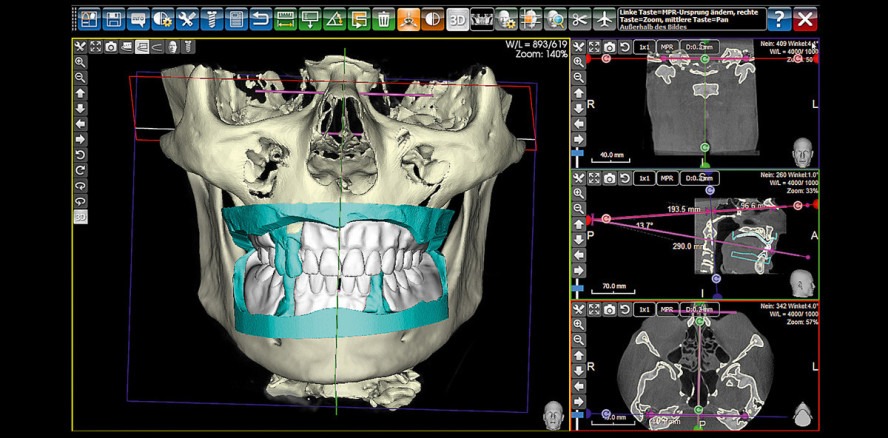Click the 1x1 button in the axial view
Screen dimensions: 888x438
point(645,310)
